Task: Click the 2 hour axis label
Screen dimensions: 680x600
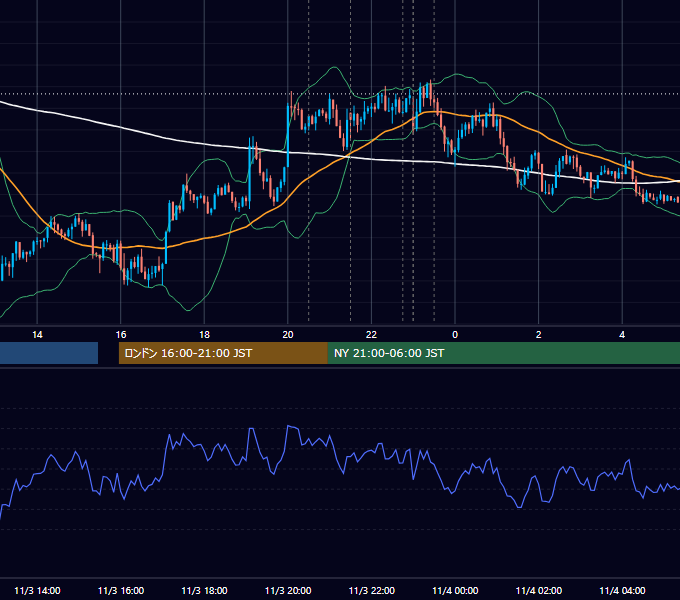Action: click(x=539, y=335)
